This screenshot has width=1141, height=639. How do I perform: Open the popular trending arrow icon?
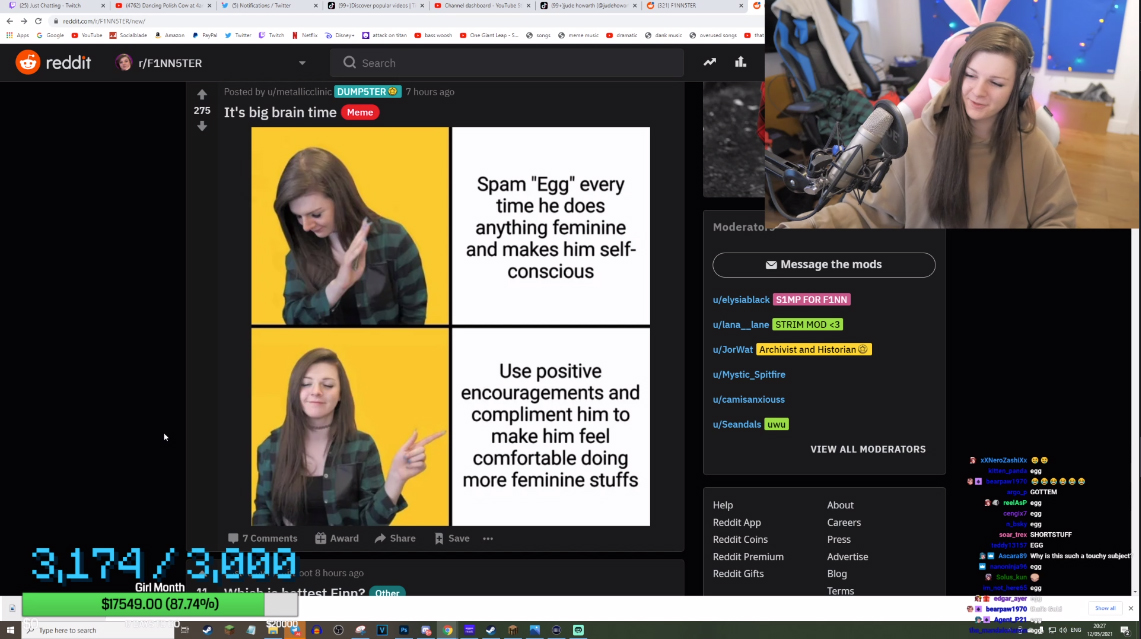[x=709, y=63]
